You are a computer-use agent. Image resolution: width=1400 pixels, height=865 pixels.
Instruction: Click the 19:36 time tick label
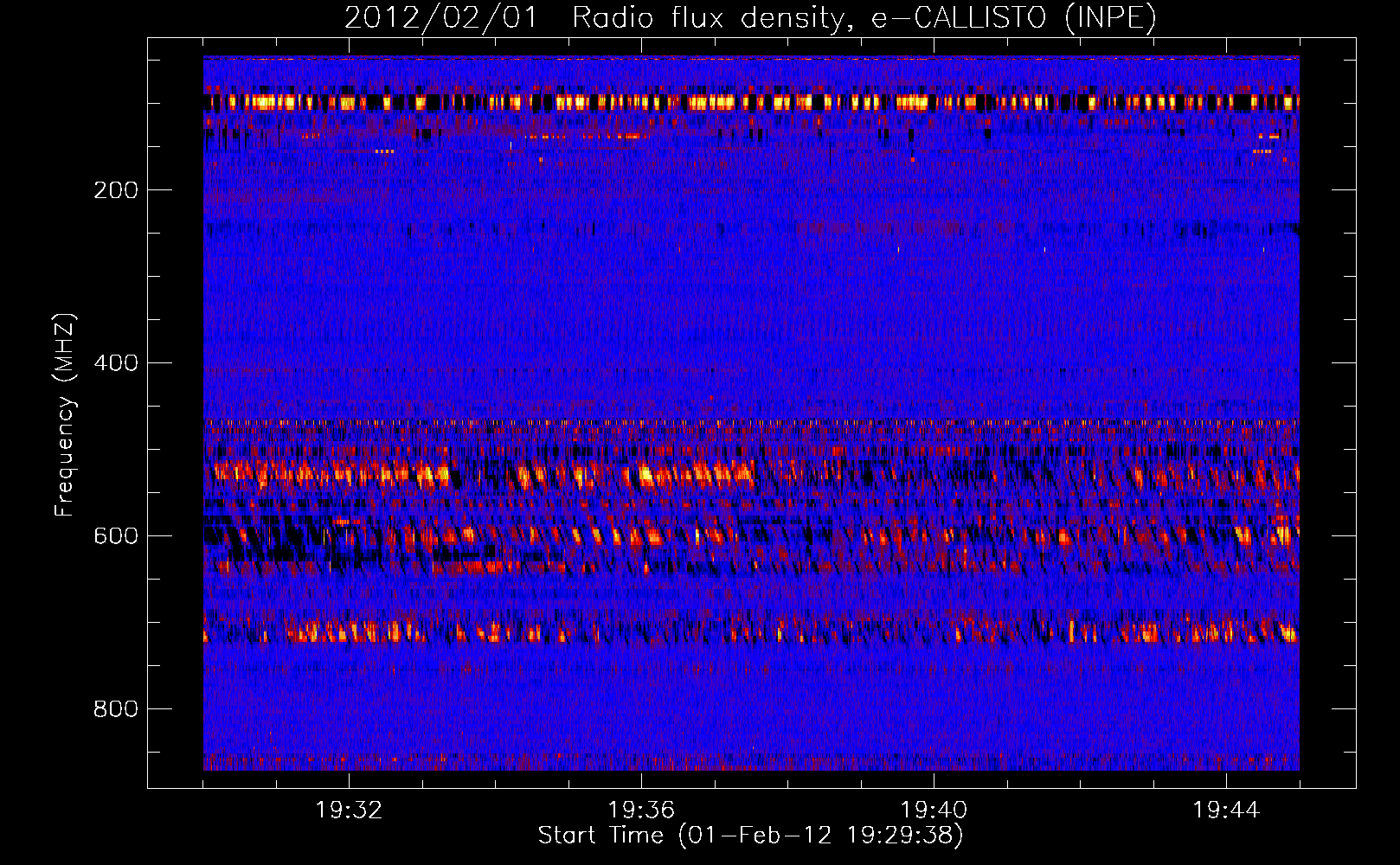[641, 811]
